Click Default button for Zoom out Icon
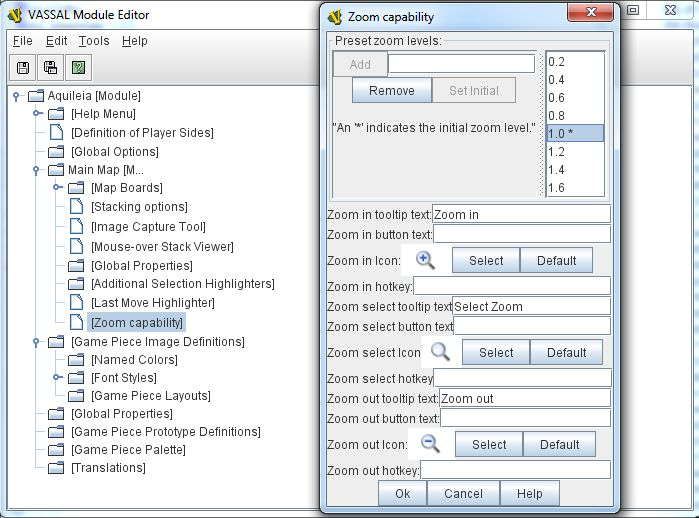The width and height of the screenshot is (699, 518). (x=559, y=444)
